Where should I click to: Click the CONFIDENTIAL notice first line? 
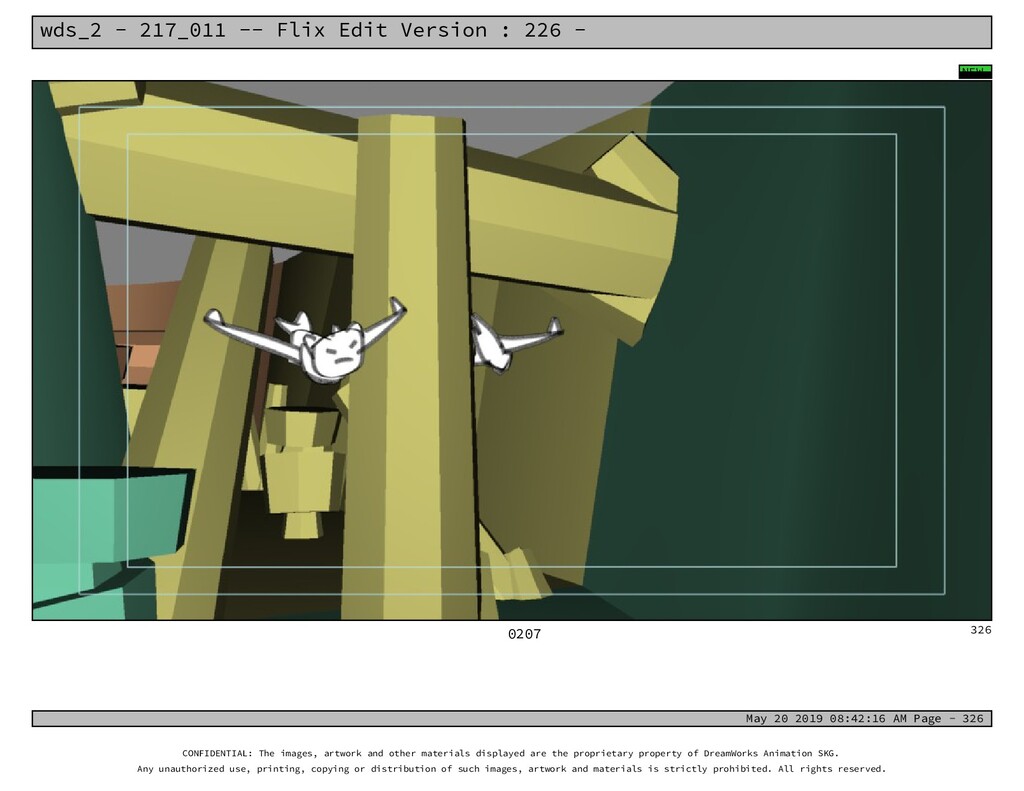[x=511, y=753]
